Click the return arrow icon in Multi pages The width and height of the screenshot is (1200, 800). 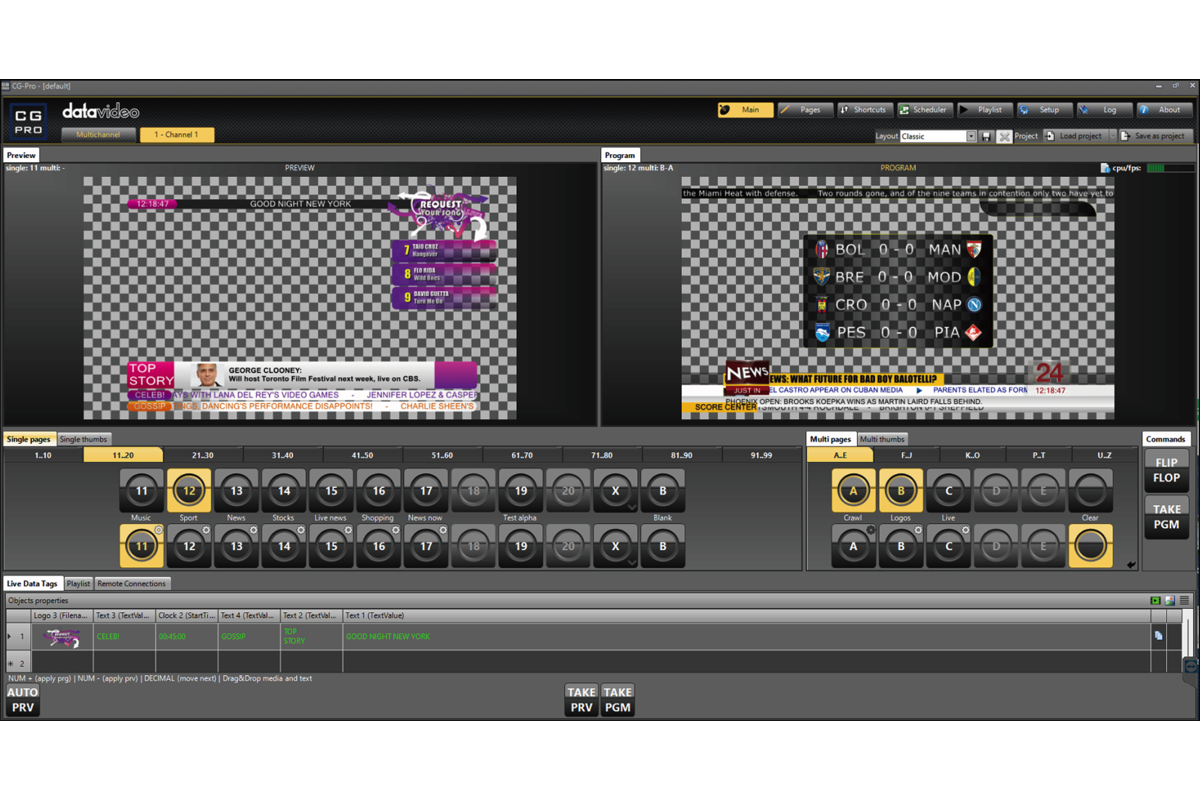coord(1131,565)
